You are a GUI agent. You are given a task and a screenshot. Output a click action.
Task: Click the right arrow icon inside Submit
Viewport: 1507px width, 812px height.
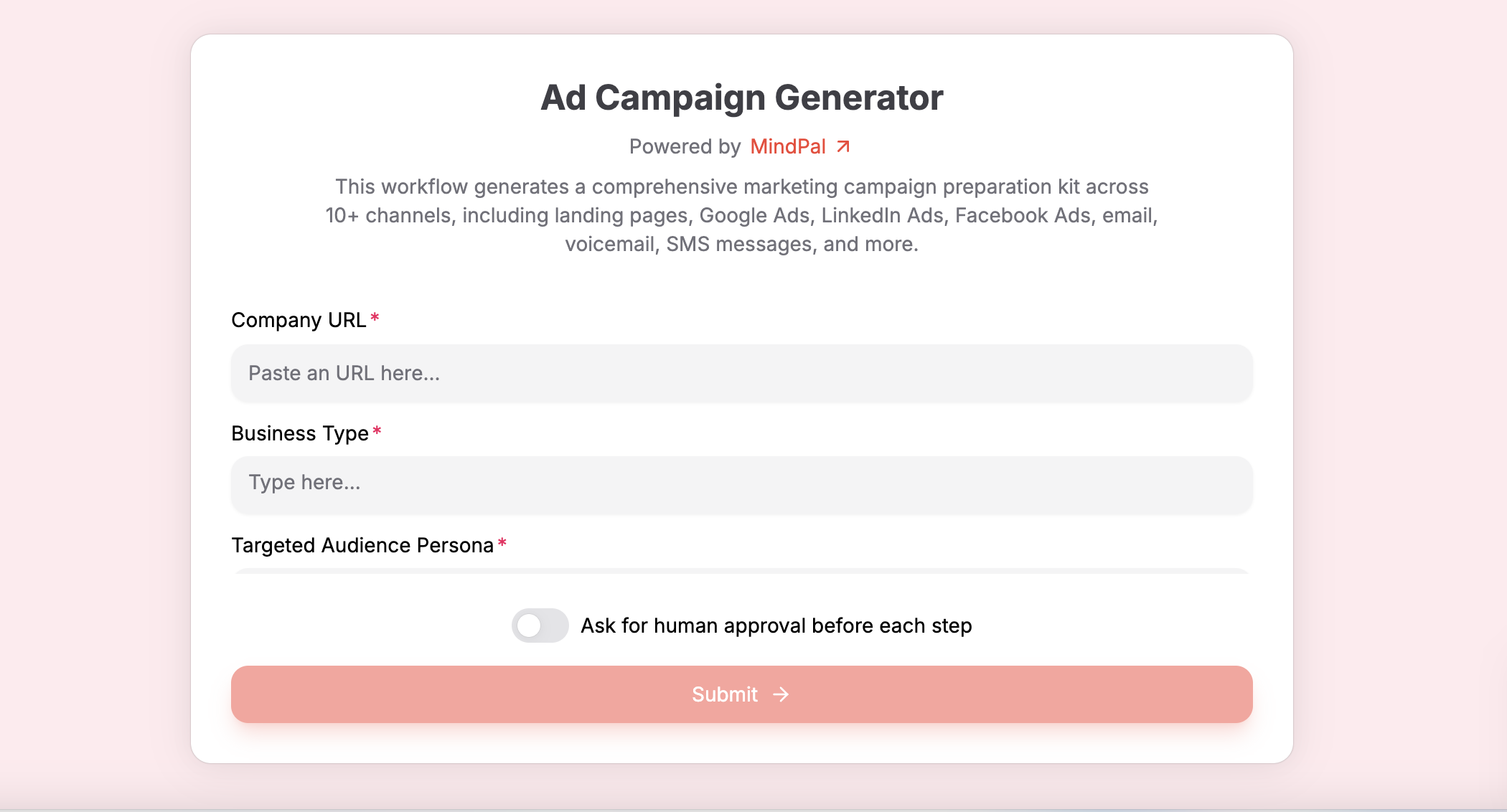point(781,694)
